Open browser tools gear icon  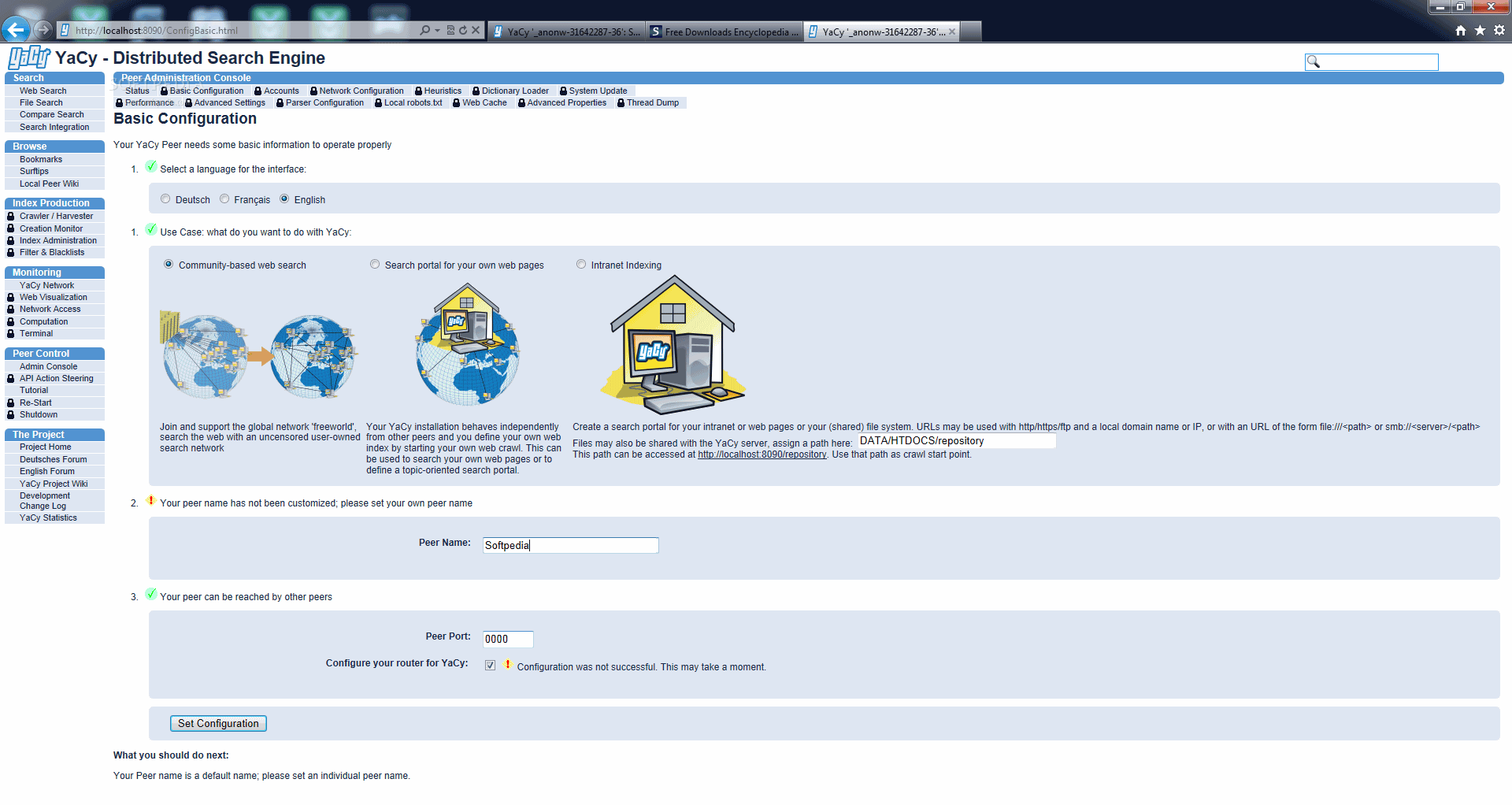click(x=1499, y=31)
